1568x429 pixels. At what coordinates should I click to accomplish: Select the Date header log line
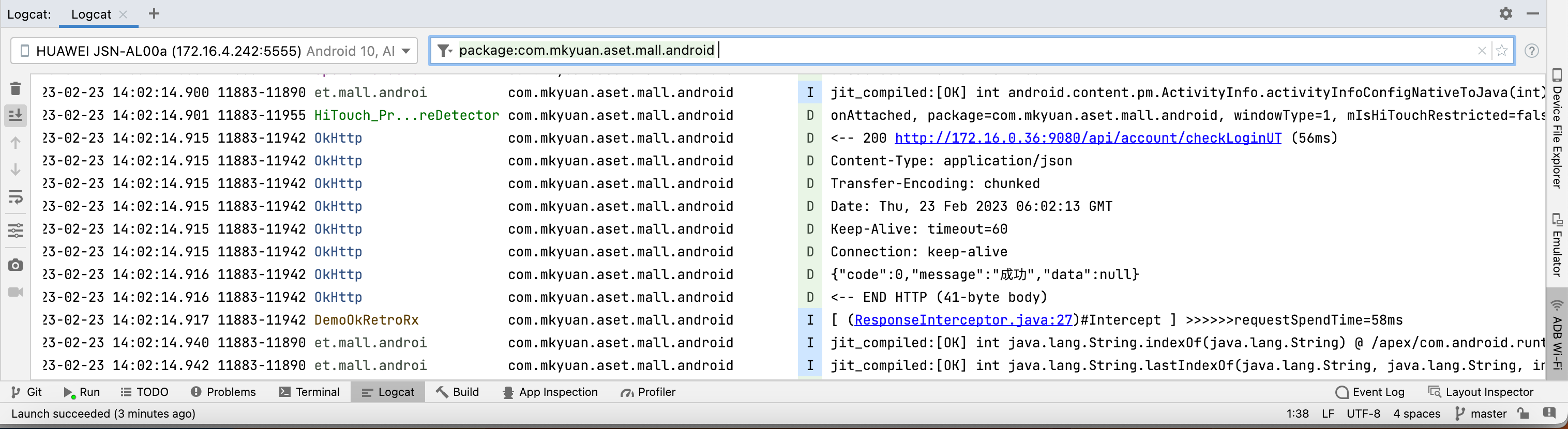pyautogui.click(x=971, y=207)
